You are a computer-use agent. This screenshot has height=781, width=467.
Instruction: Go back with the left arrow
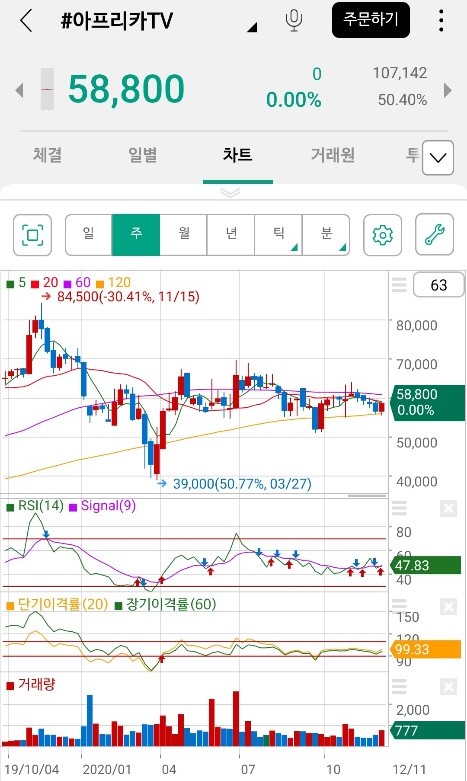click(x=26, y=20)
